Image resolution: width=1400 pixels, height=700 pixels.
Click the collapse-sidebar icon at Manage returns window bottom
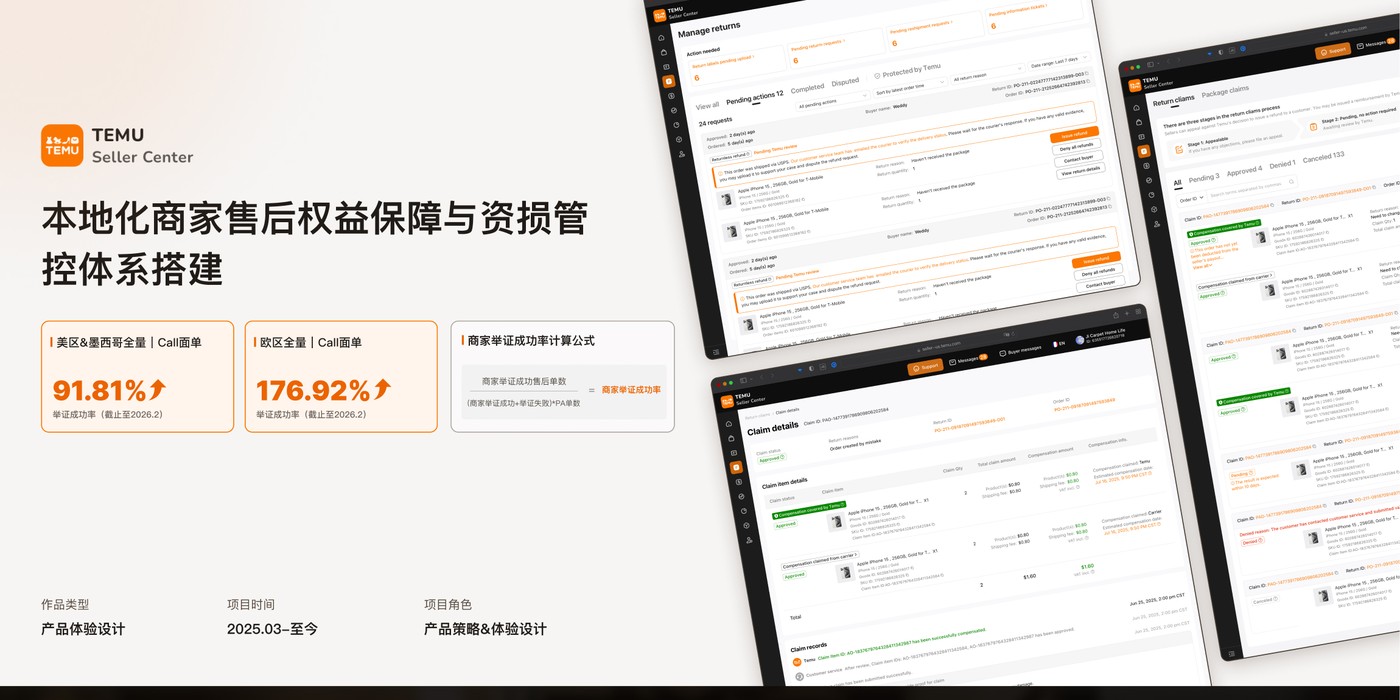pyautogui.click(x=716, y=352)
